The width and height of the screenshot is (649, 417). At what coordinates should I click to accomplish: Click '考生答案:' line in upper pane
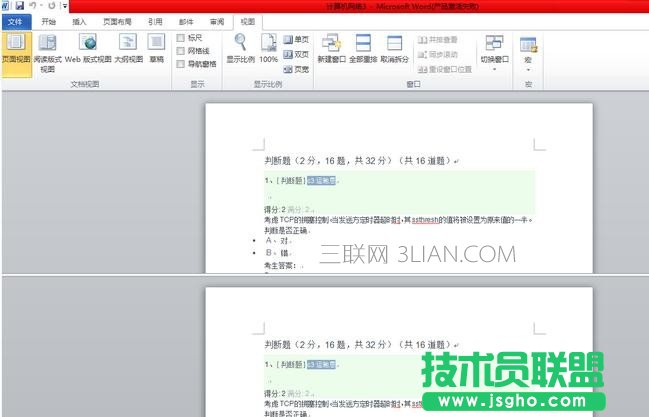(283, 265)
